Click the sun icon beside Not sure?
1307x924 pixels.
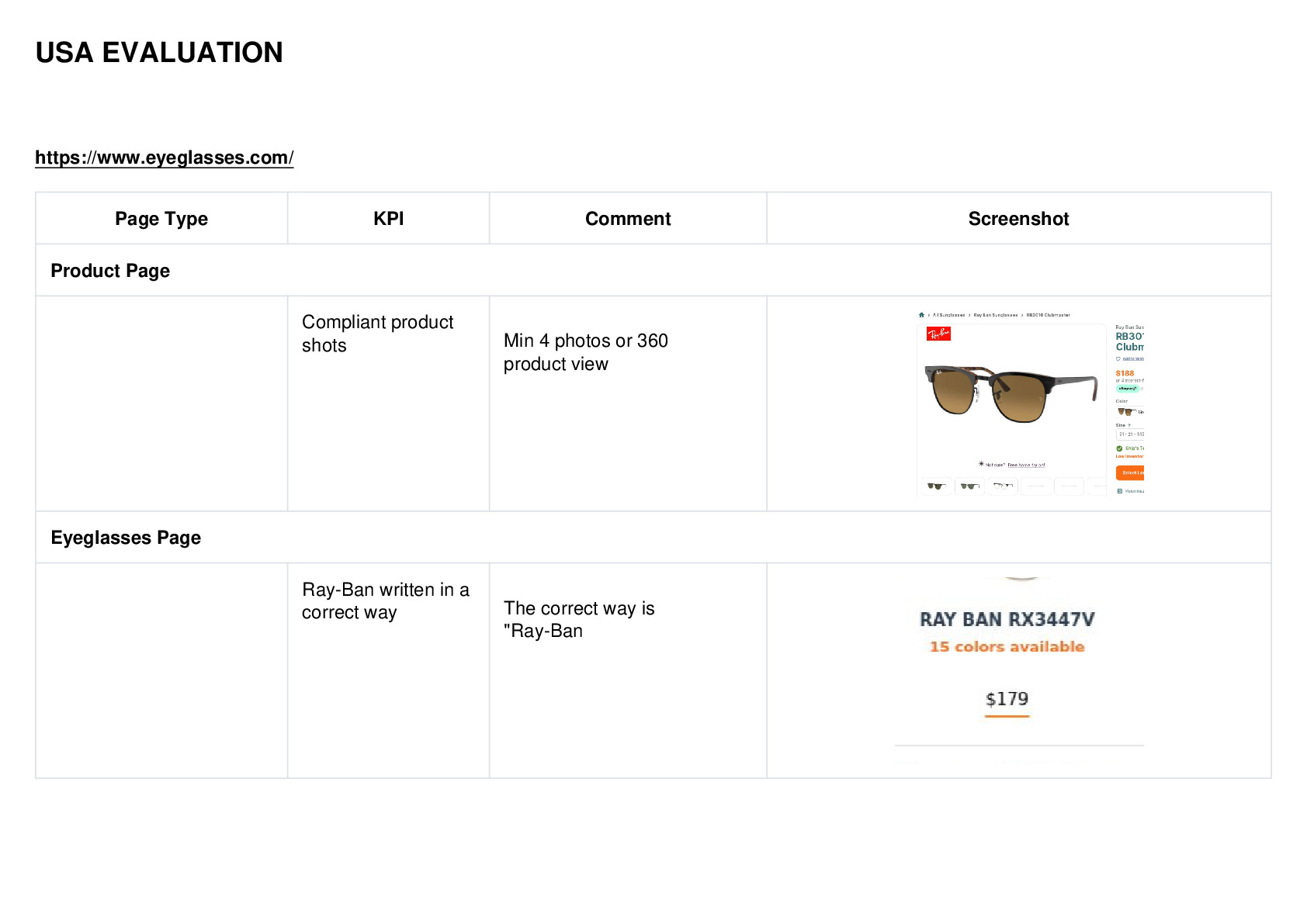click(x=981, y=464)
